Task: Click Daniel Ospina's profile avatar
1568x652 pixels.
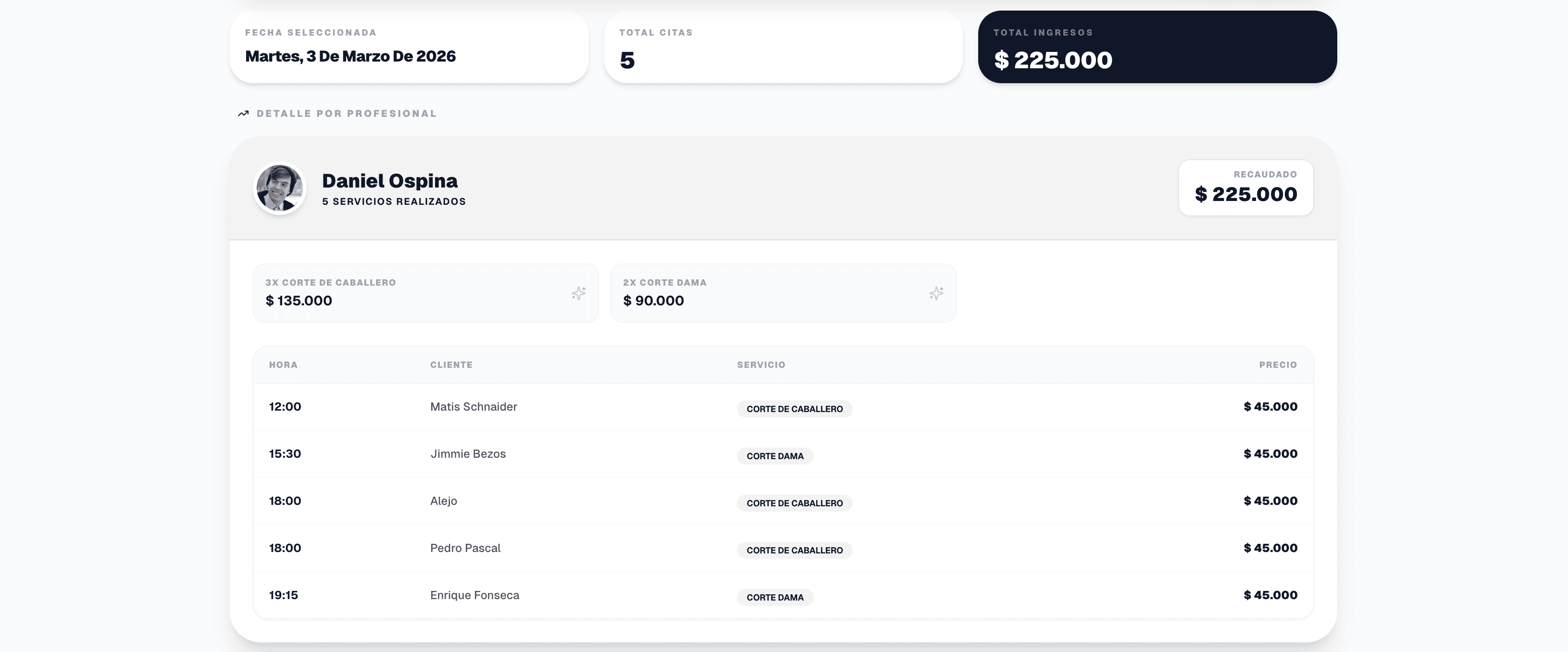Action: 279,188
